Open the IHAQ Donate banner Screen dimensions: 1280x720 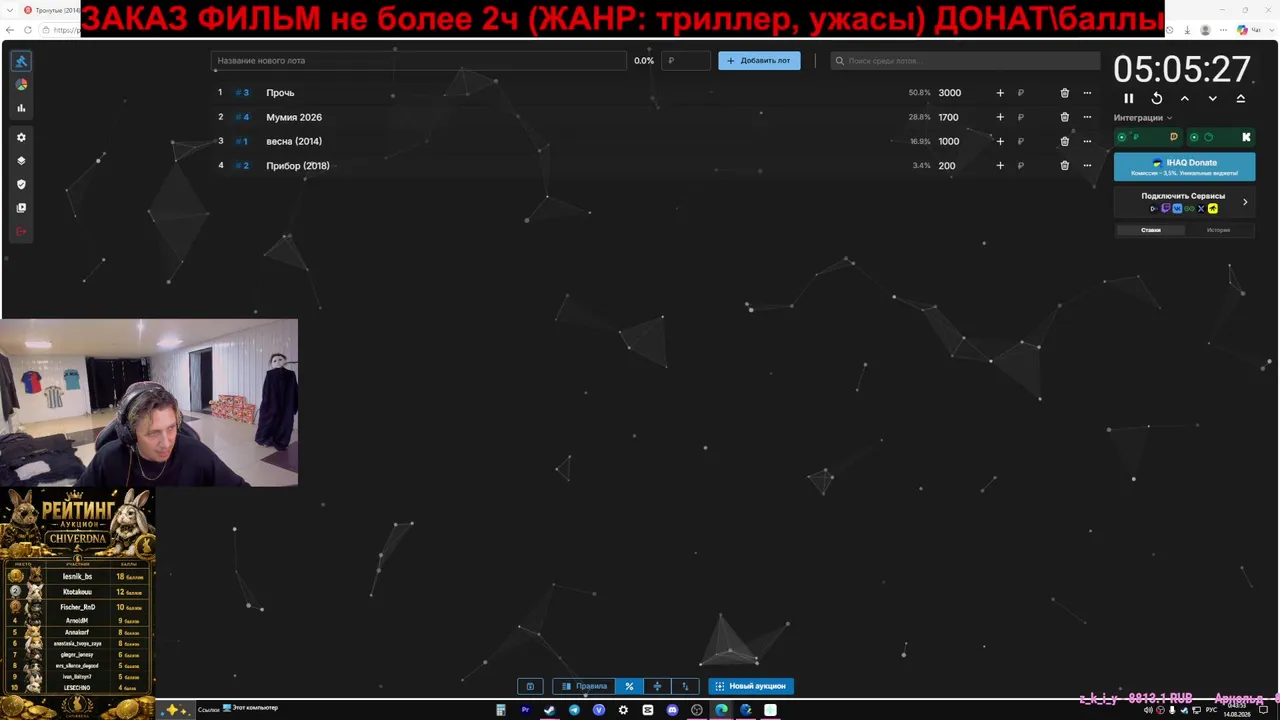coord(1185,167)
